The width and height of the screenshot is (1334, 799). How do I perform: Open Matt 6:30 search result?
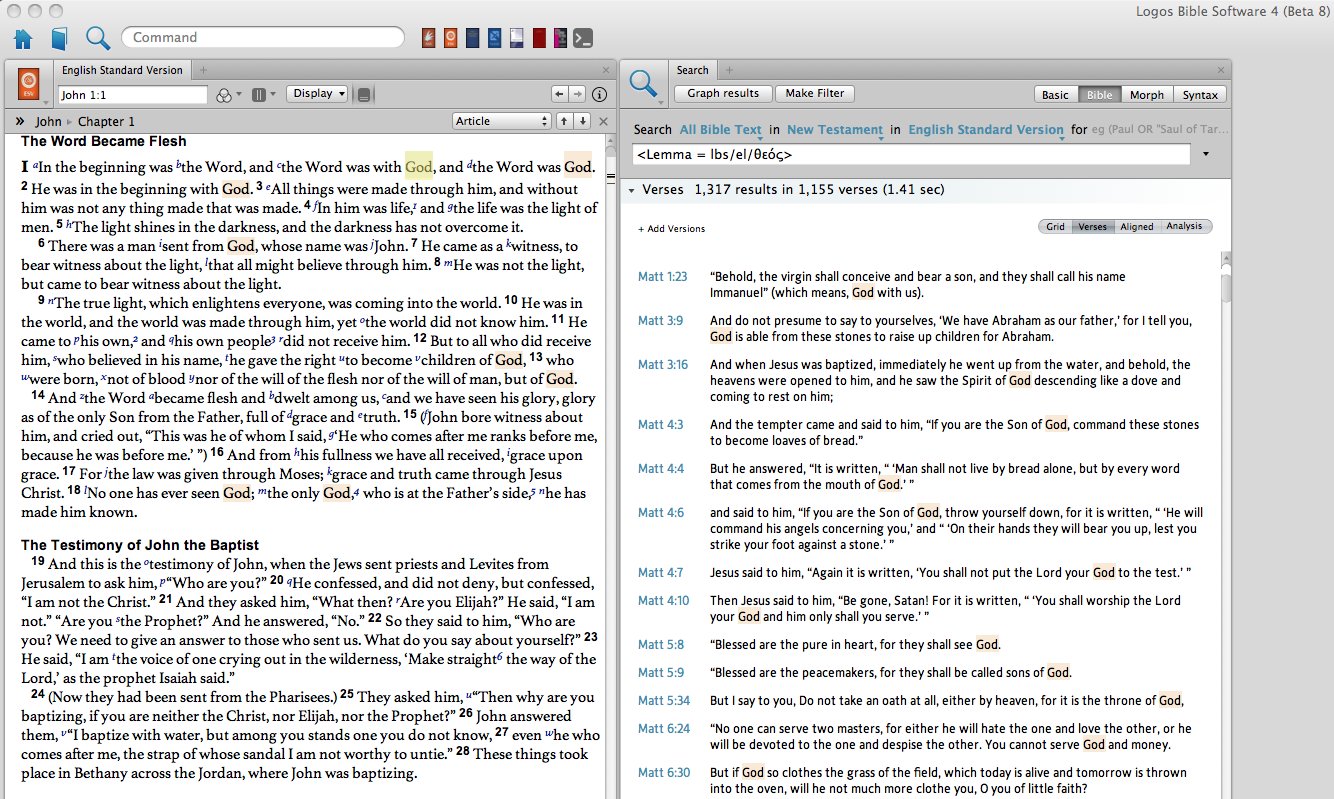[664, 773]
